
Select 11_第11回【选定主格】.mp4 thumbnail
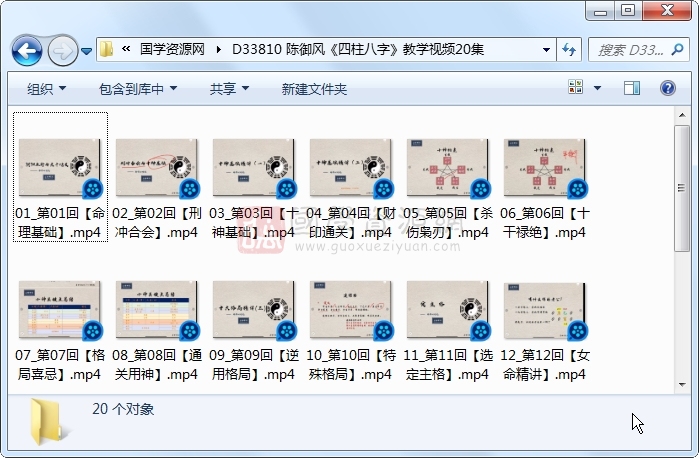click(x=448, y=310)
